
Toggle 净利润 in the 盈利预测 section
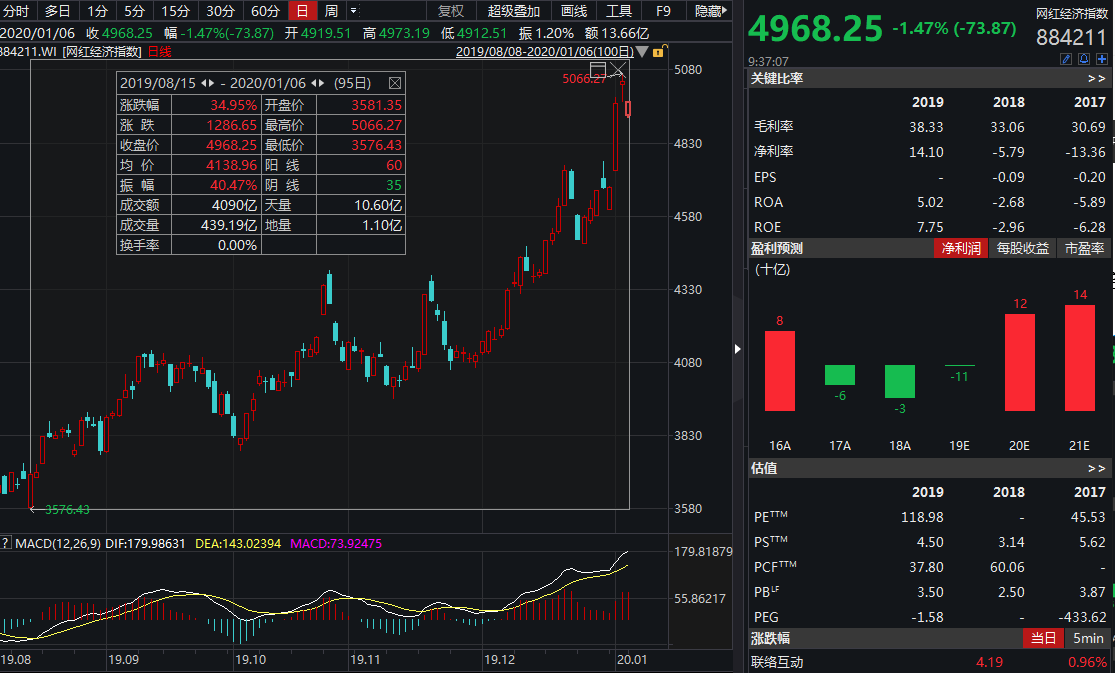(x=960, y=248)
